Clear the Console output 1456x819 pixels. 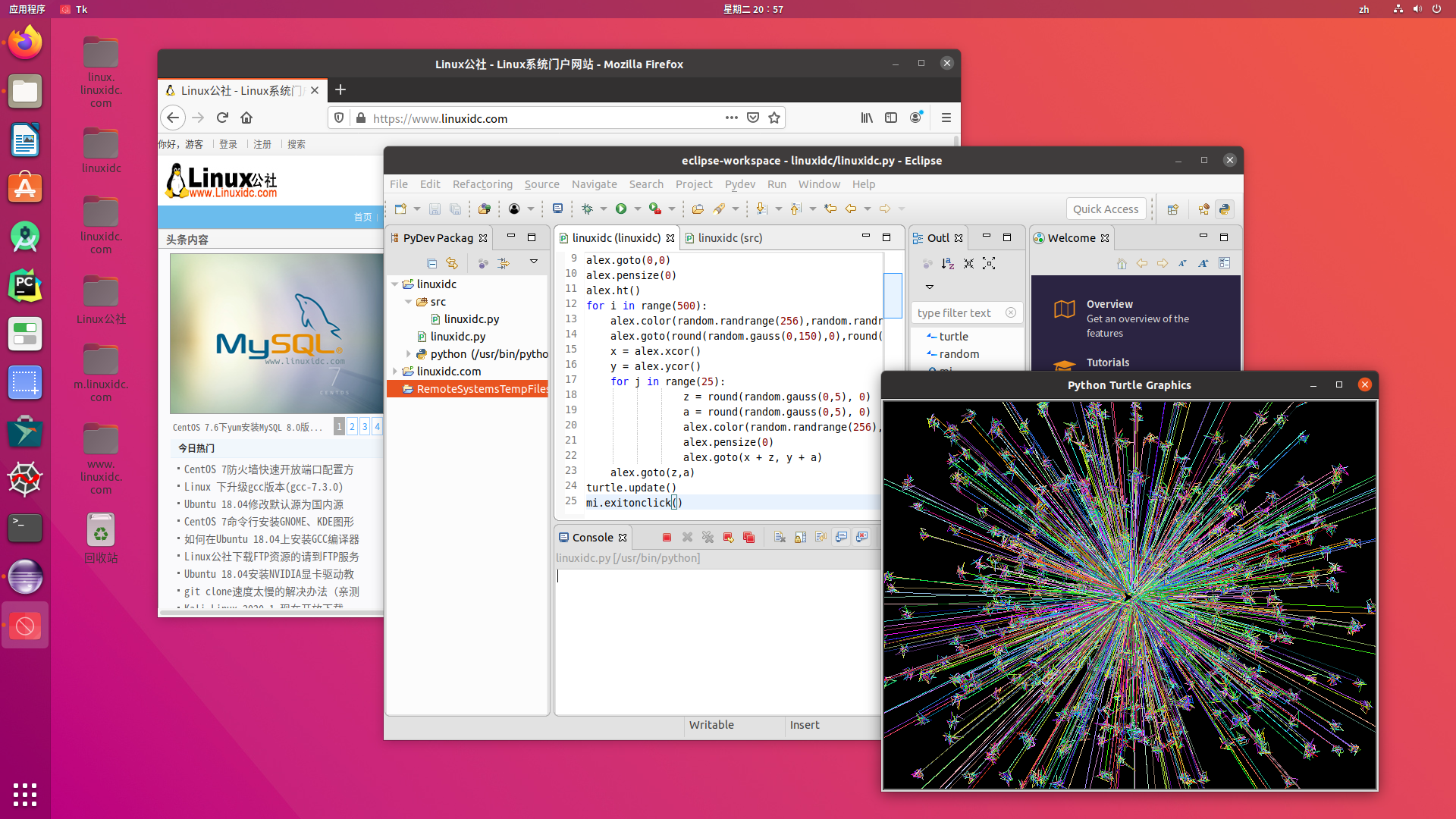(x=780, y=537)
